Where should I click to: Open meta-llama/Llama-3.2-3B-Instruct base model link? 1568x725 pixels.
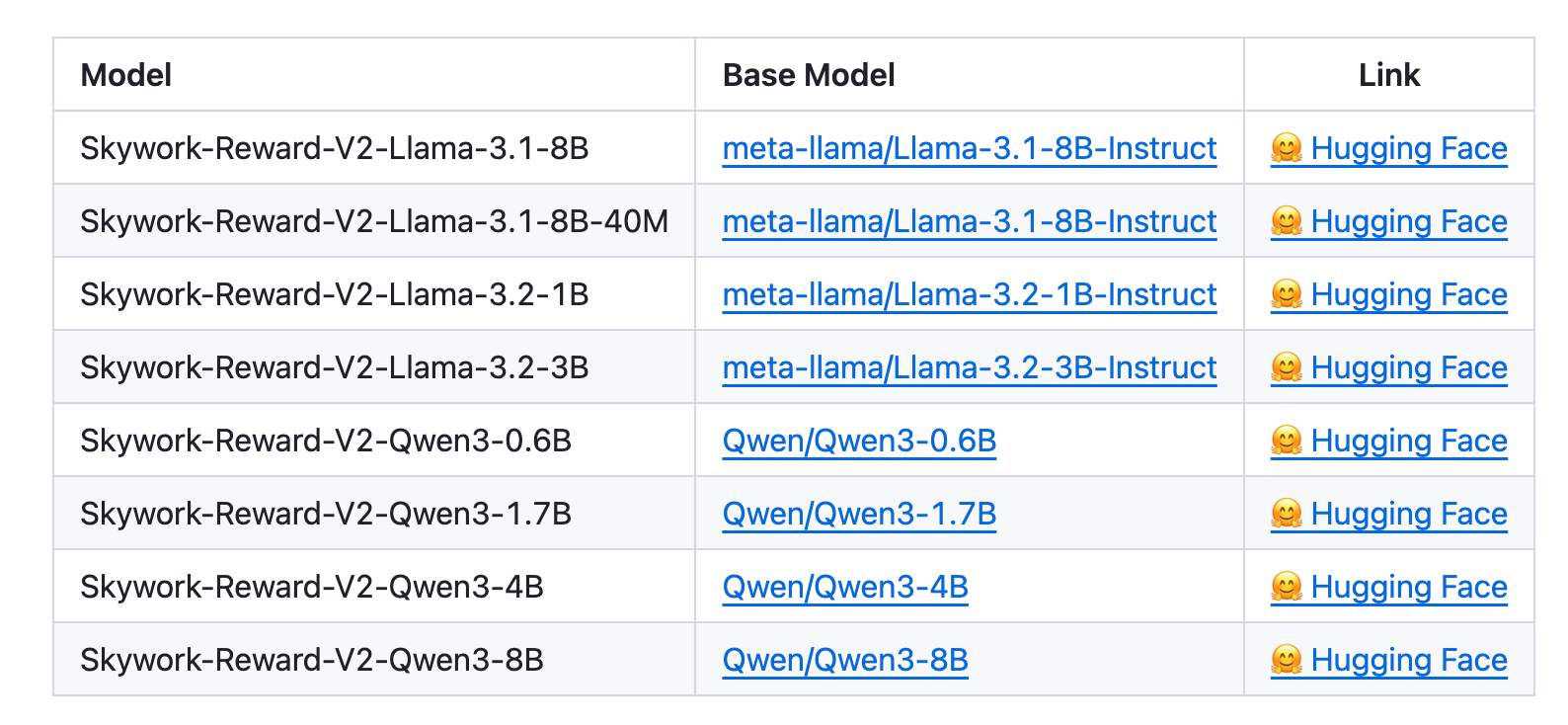click(969, 367)
